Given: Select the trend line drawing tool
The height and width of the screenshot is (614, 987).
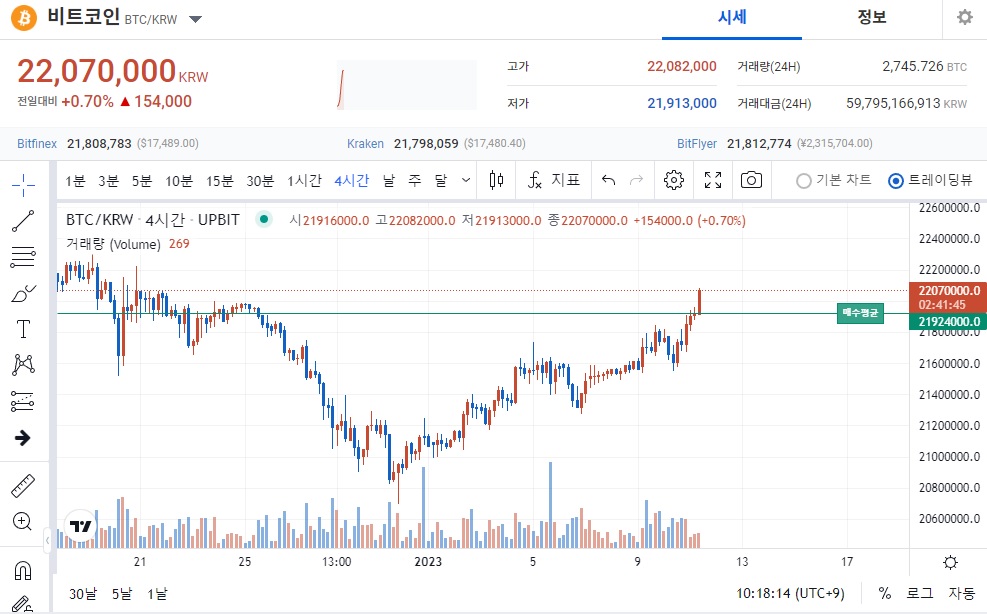Looking at the screenshot, I should [x=23, y=221].
